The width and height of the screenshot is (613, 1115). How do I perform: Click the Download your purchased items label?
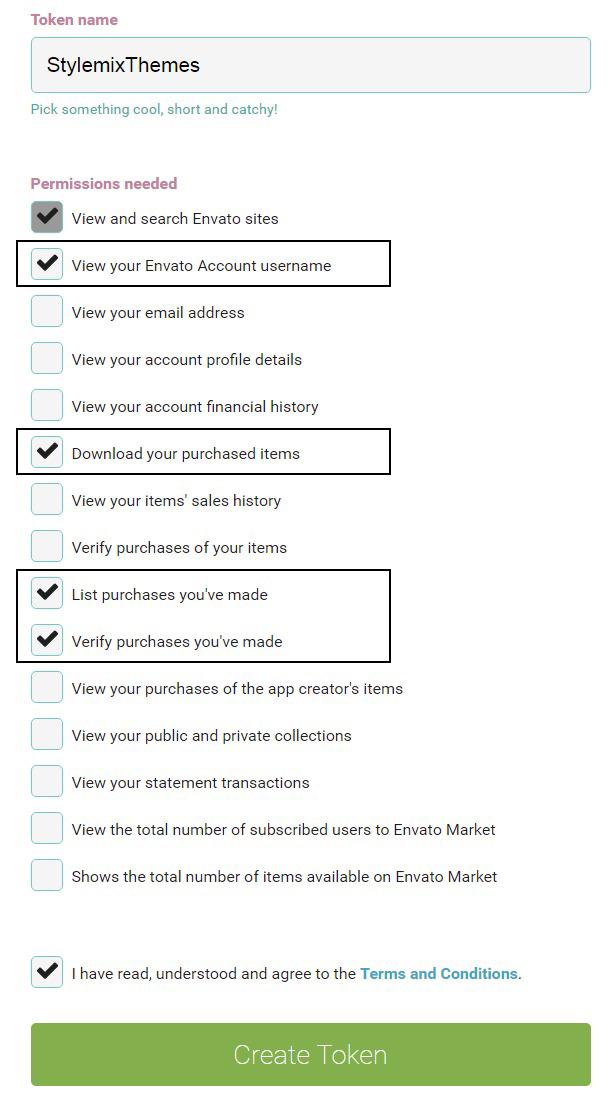pyautogui.click(x=186, y=454)
